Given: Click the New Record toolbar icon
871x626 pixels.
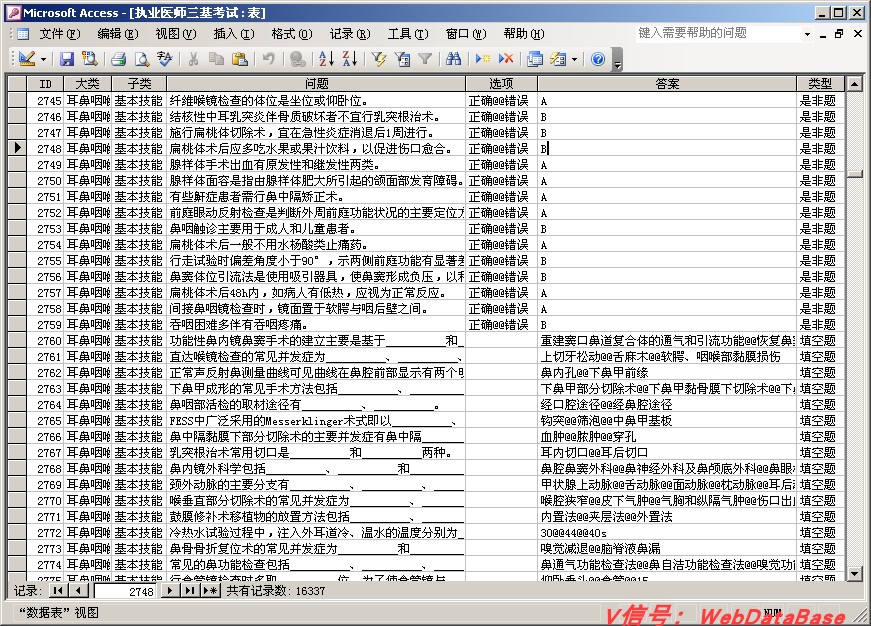Looking at the screenshot, I should [x=483, y=58].
